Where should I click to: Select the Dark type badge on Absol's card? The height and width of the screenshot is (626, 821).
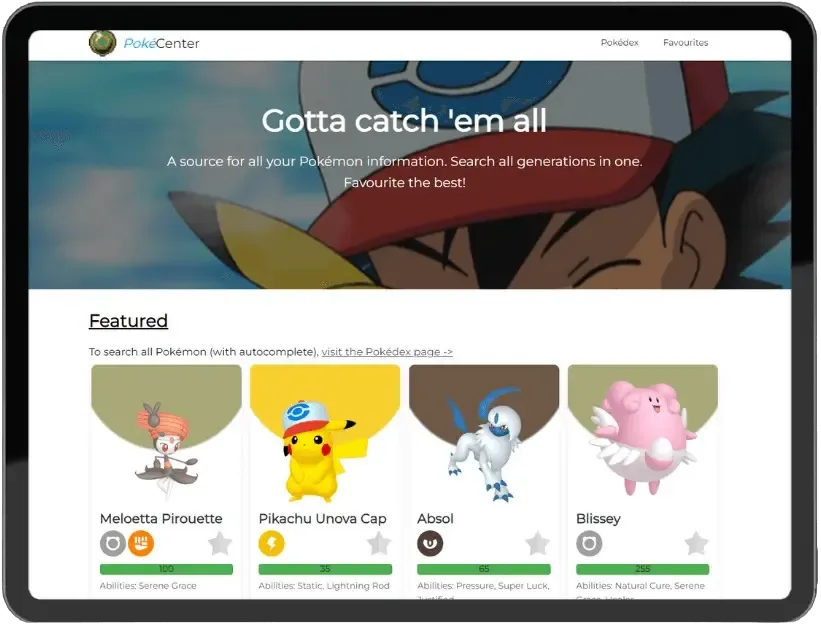tap(431, 545)
